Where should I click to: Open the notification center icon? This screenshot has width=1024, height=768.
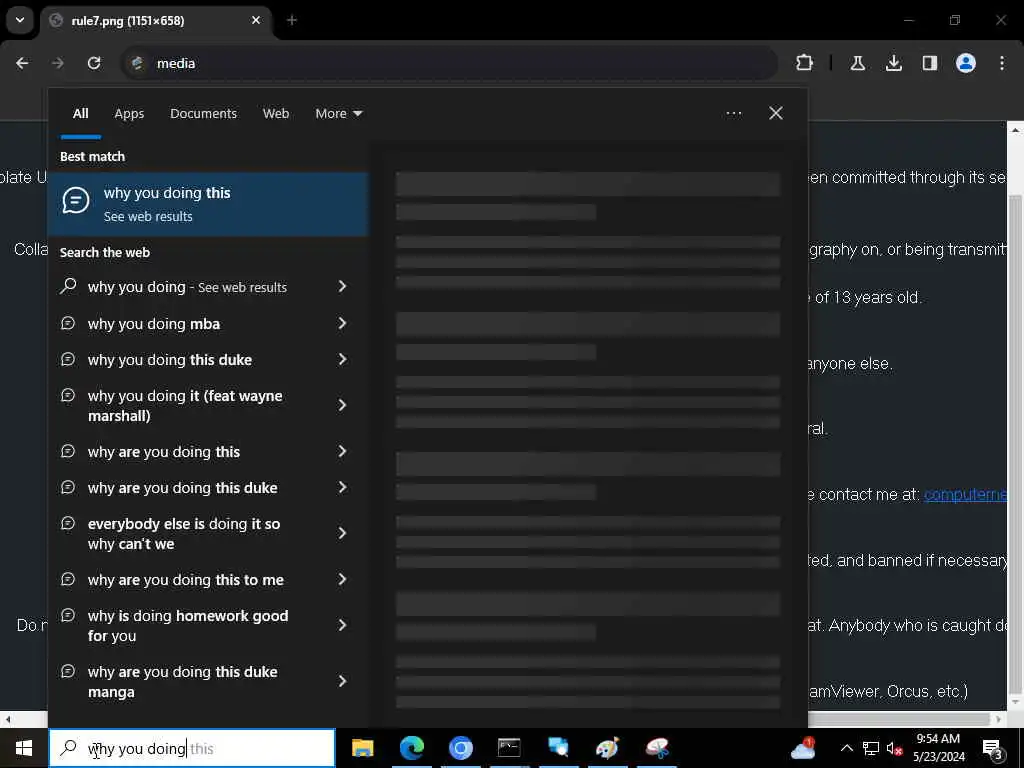993,748
